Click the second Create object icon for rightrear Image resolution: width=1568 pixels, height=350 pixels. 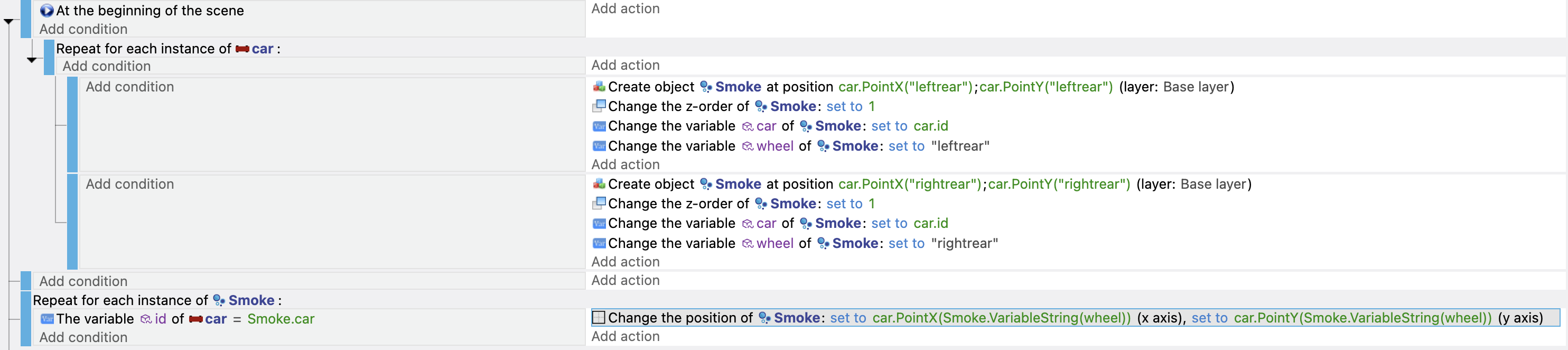point(599,184)
